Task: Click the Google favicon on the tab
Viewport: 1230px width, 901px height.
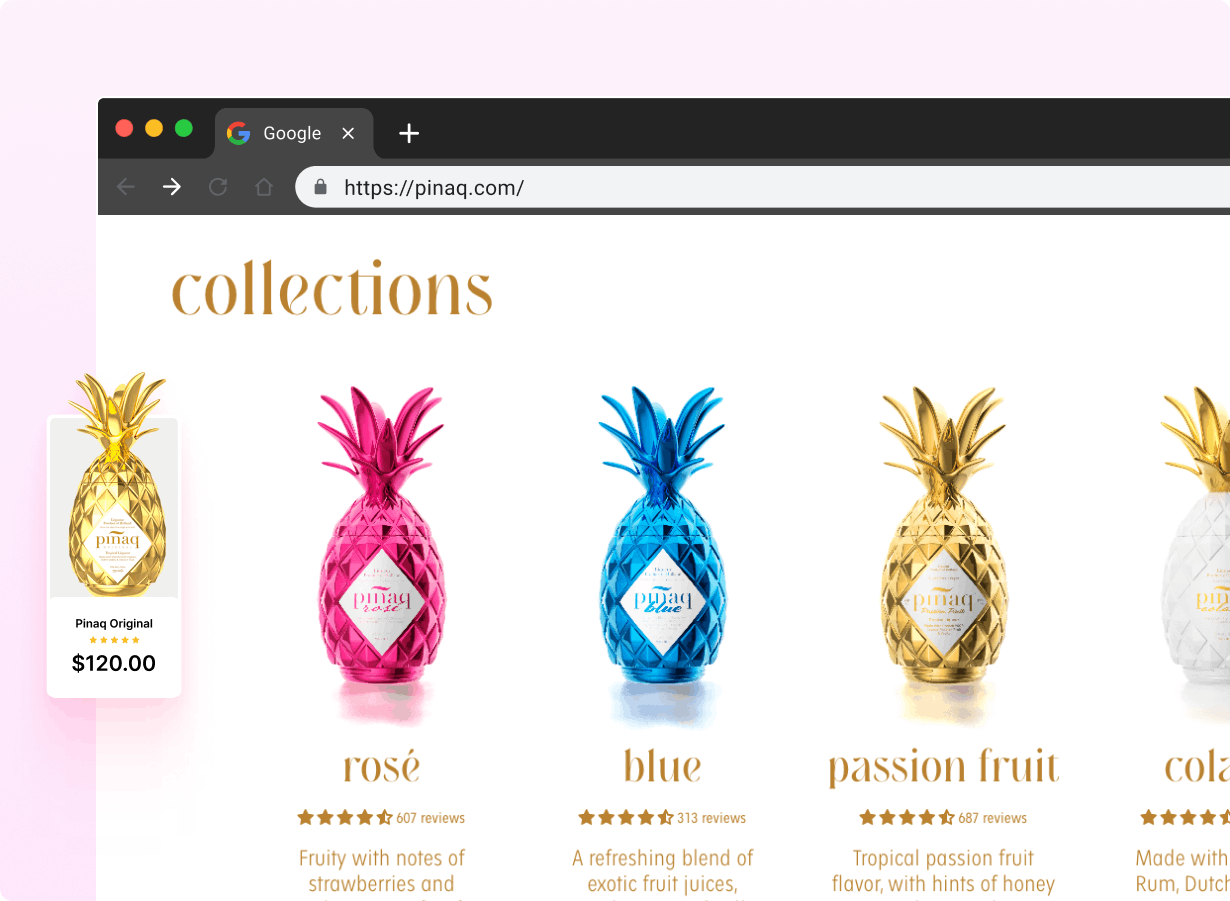Action: point(238,133)
